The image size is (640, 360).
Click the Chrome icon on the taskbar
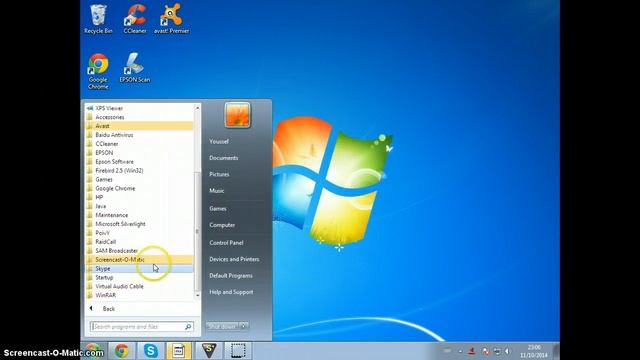pos(122,351)
